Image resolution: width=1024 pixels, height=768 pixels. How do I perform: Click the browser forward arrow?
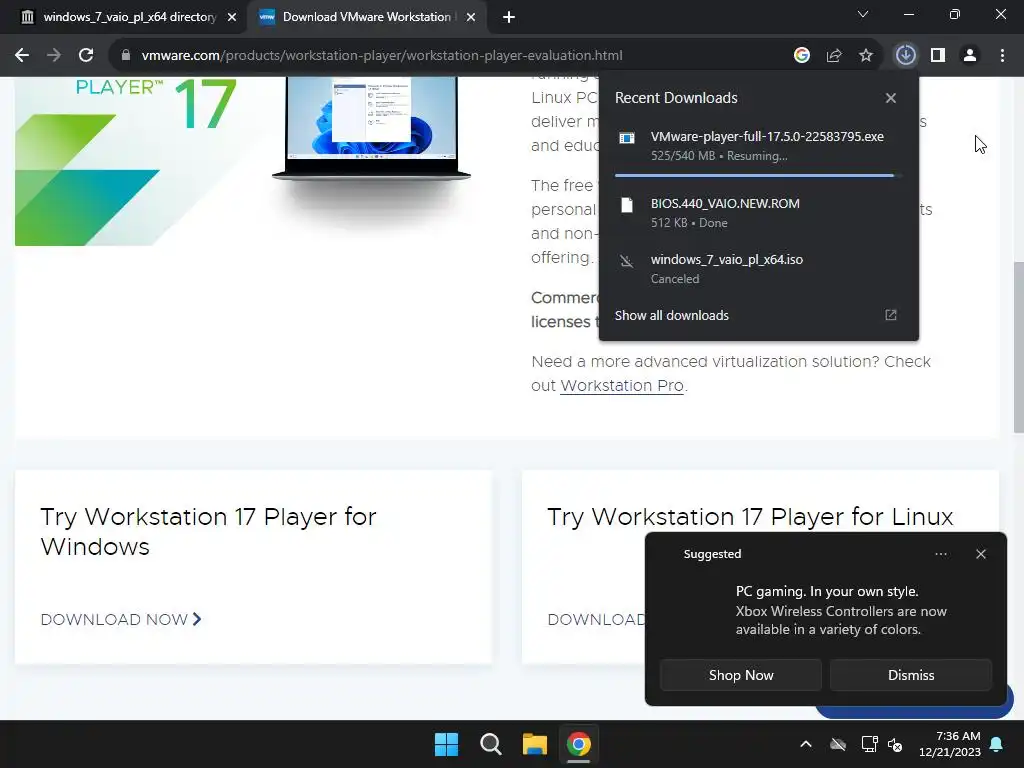54,56
